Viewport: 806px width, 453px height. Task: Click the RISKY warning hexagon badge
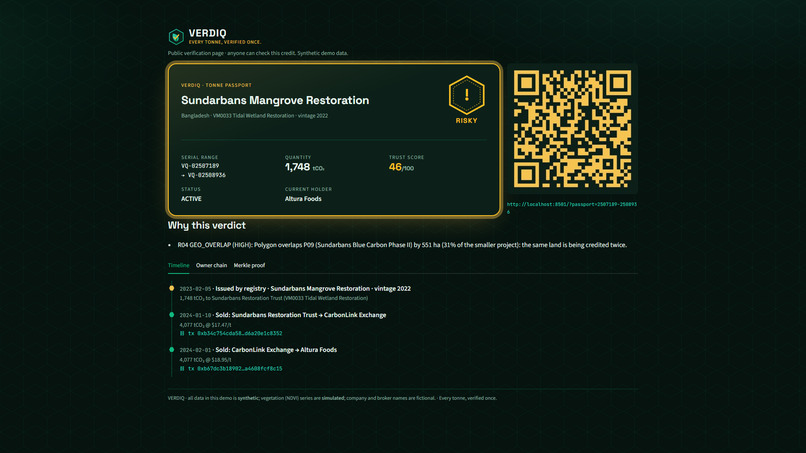466,95
